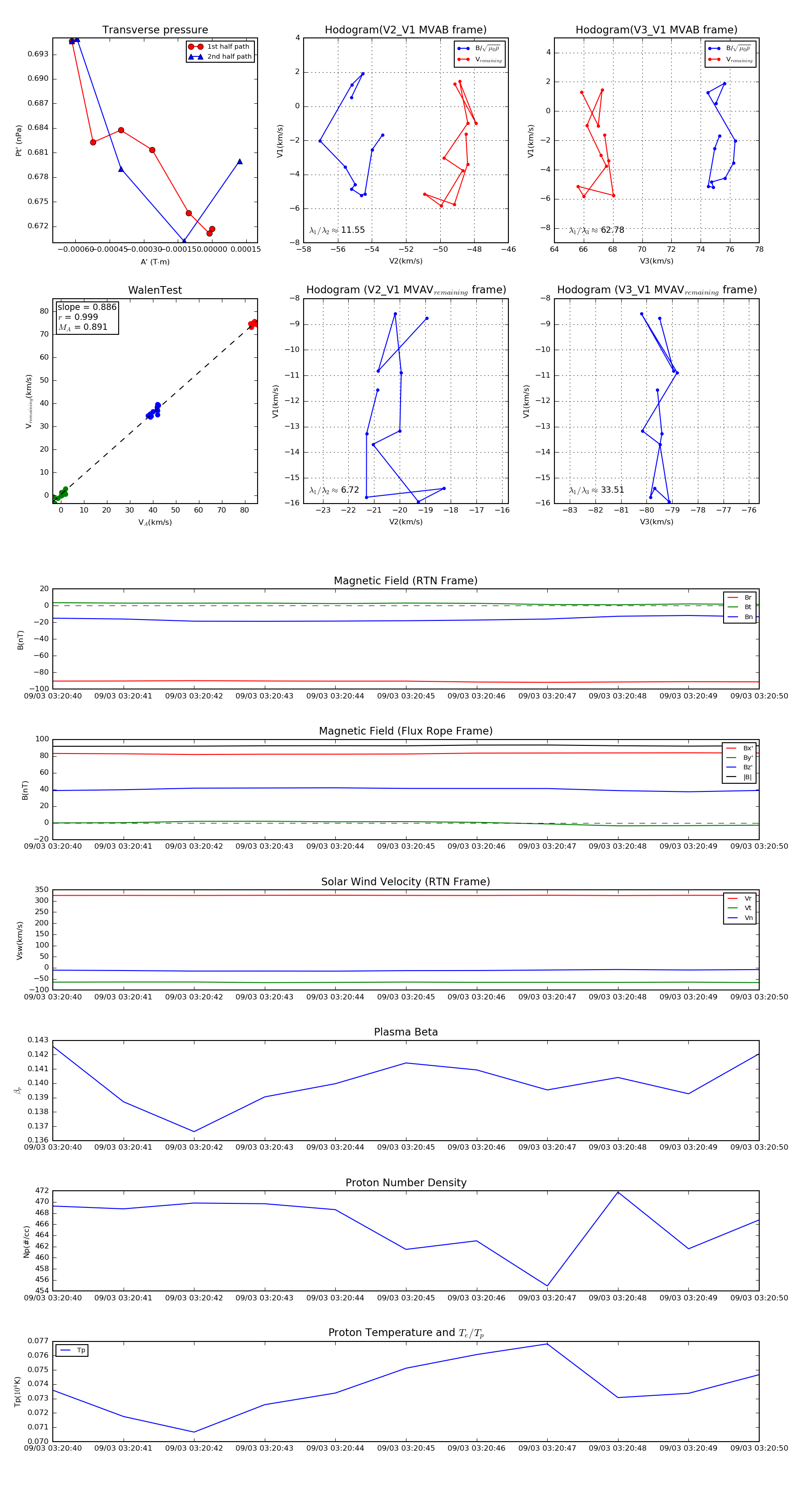The width and height of the screenshot is (812, 1489).
Task: Click 'Proton Temperature and Te/Tp' title
Action: click(x=406, y=1333)
